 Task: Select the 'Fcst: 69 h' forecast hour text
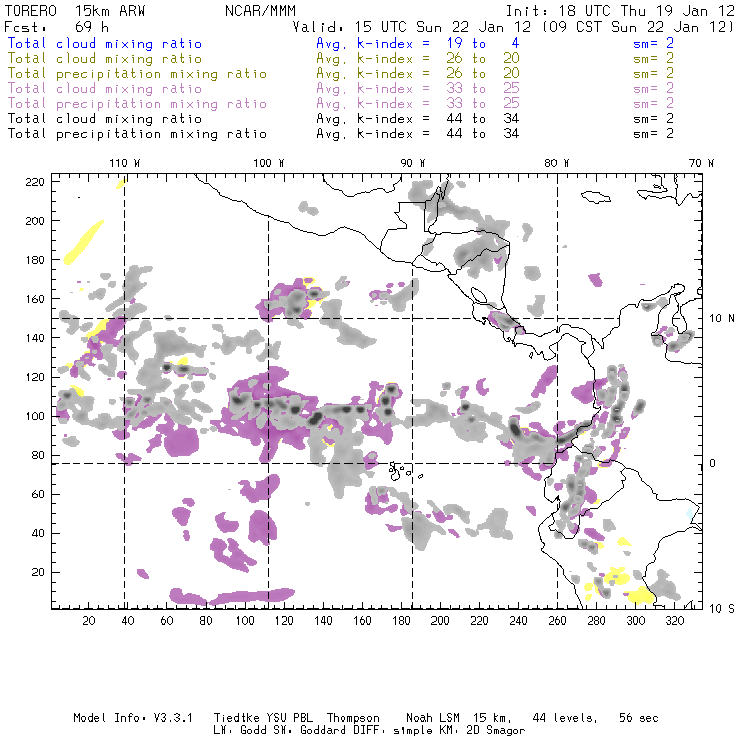56,27
